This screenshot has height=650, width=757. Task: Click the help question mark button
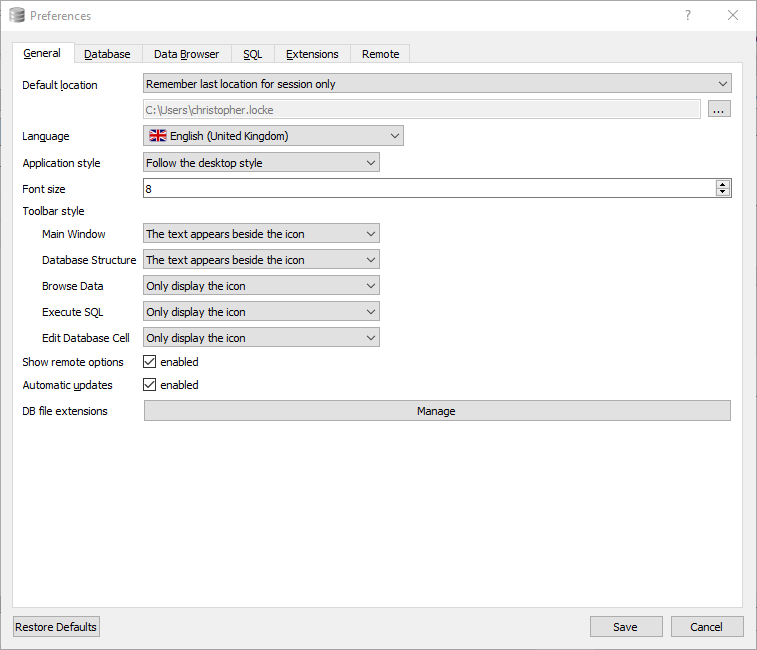tap(688, 15)
